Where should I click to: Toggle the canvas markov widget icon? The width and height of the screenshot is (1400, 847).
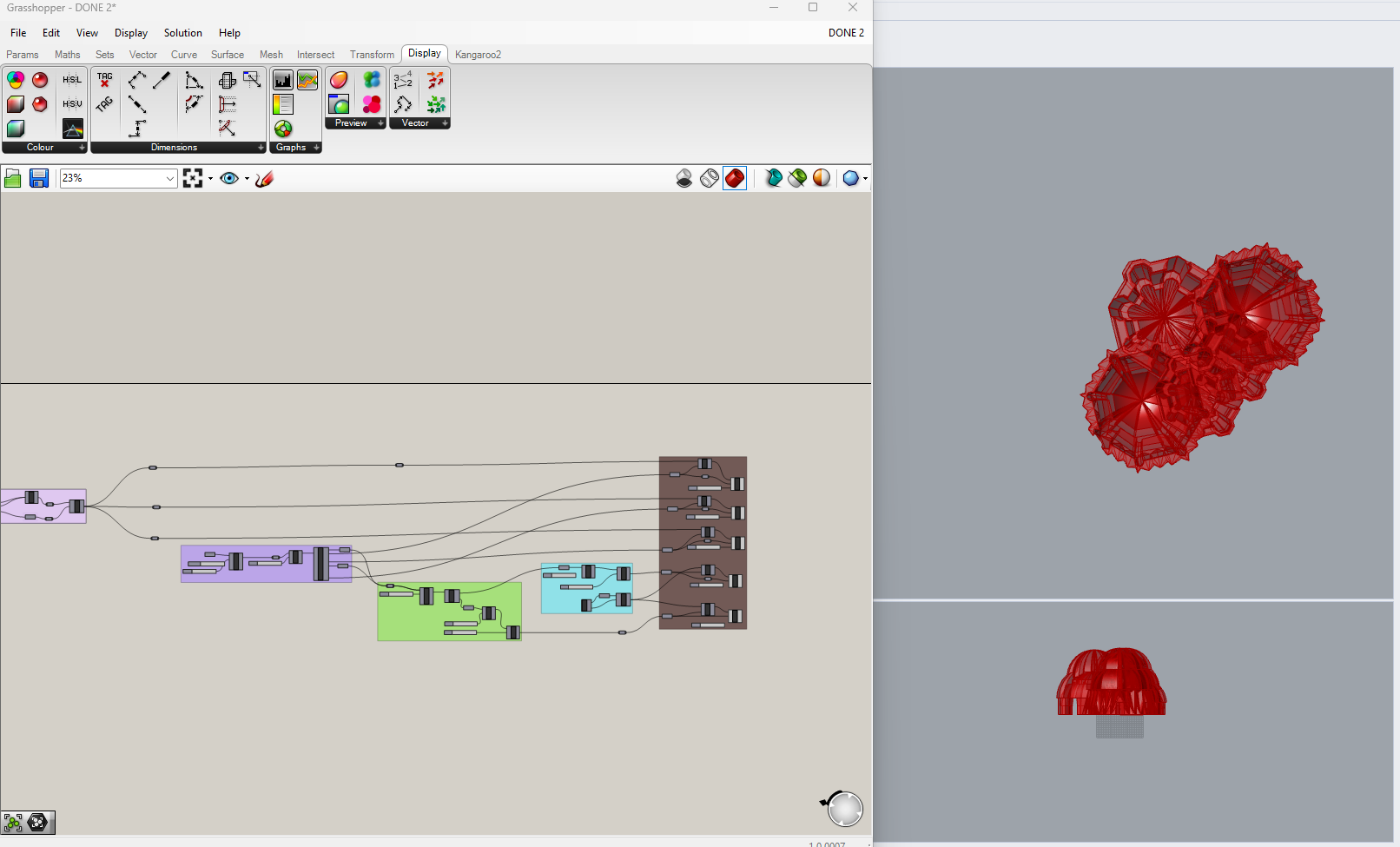pos(13,822)
